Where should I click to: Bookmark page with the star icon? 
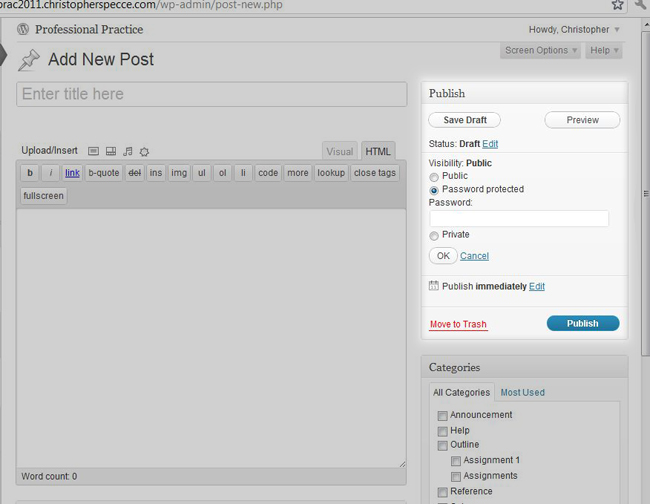click(x=617, y=5)
